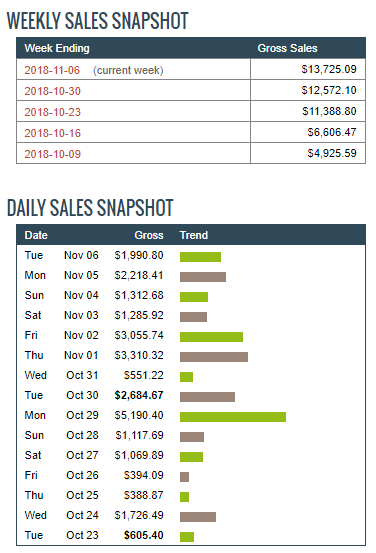Click the Date column header in daily table

tap(36, 235)
